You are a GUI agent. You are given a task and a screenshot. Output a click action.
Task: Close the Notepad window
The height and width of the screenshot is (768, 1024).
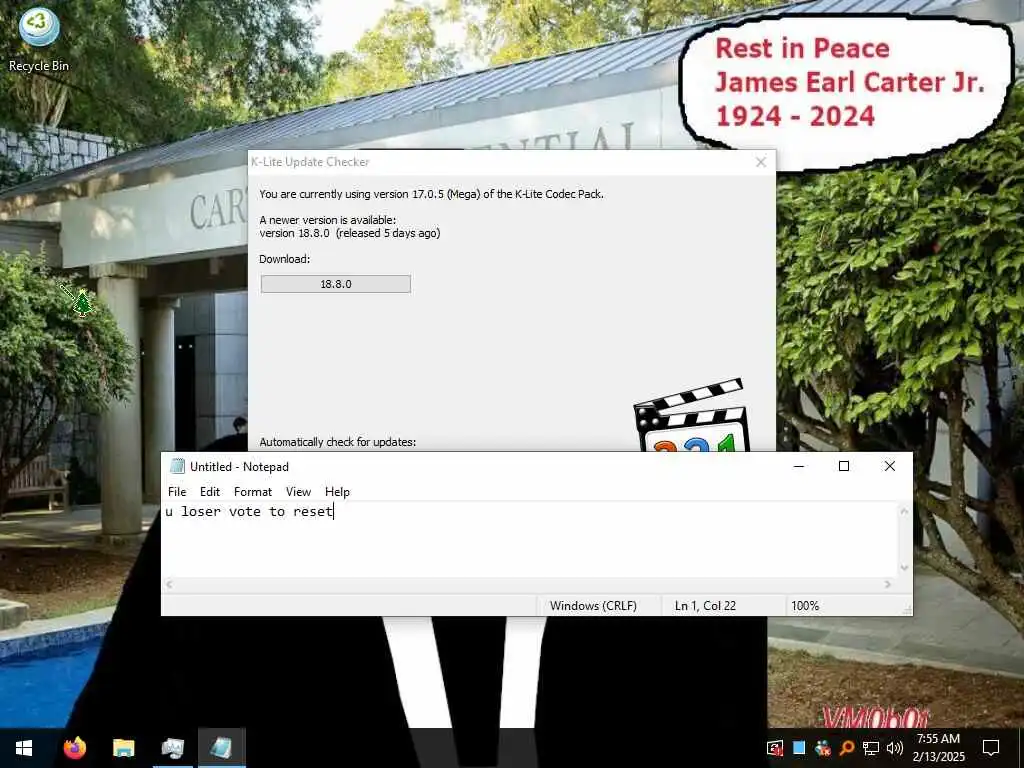coord(889,466)
